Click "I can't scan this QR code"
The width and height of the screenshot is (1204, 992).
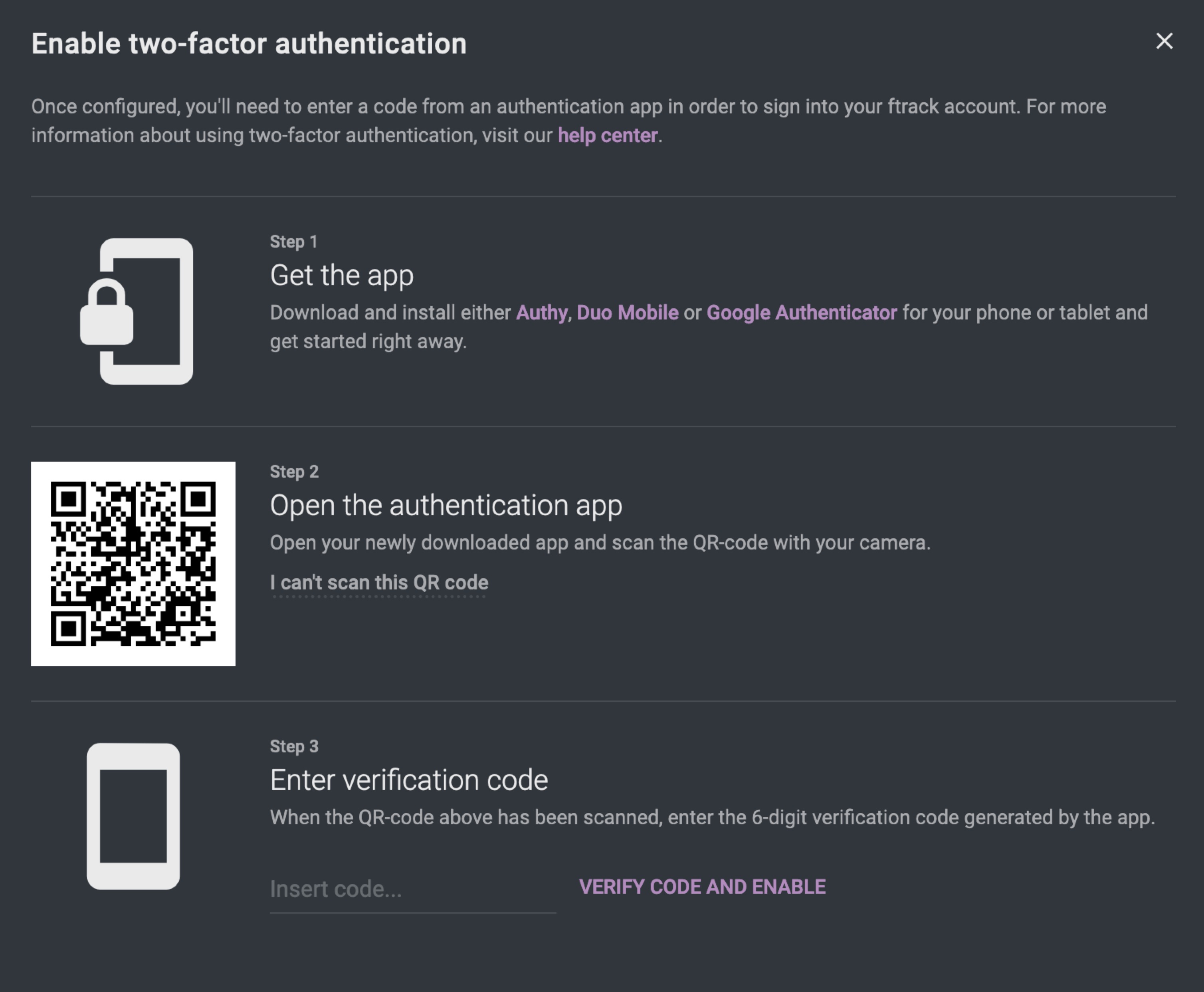tap(379, 583)
